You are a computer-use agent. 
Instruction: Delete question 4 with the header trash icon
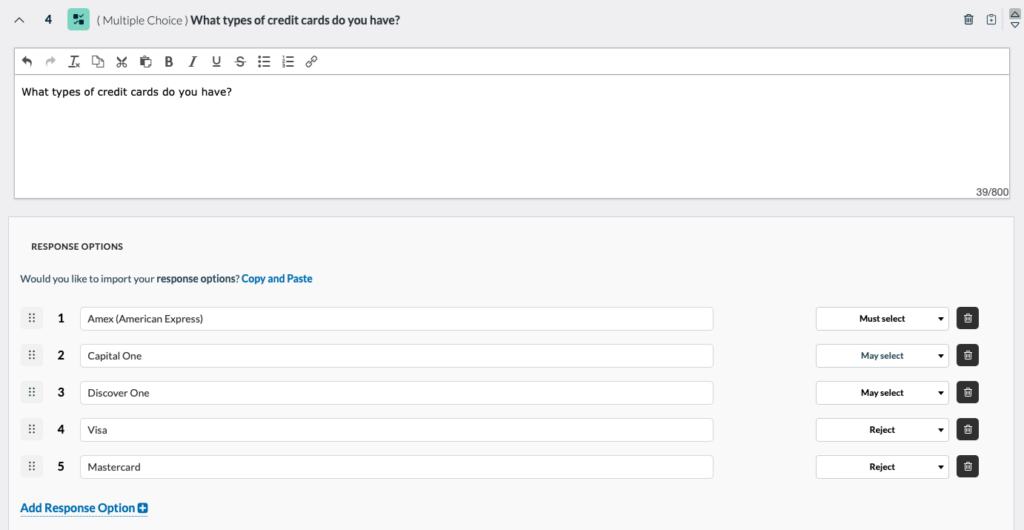coord(968,20)
